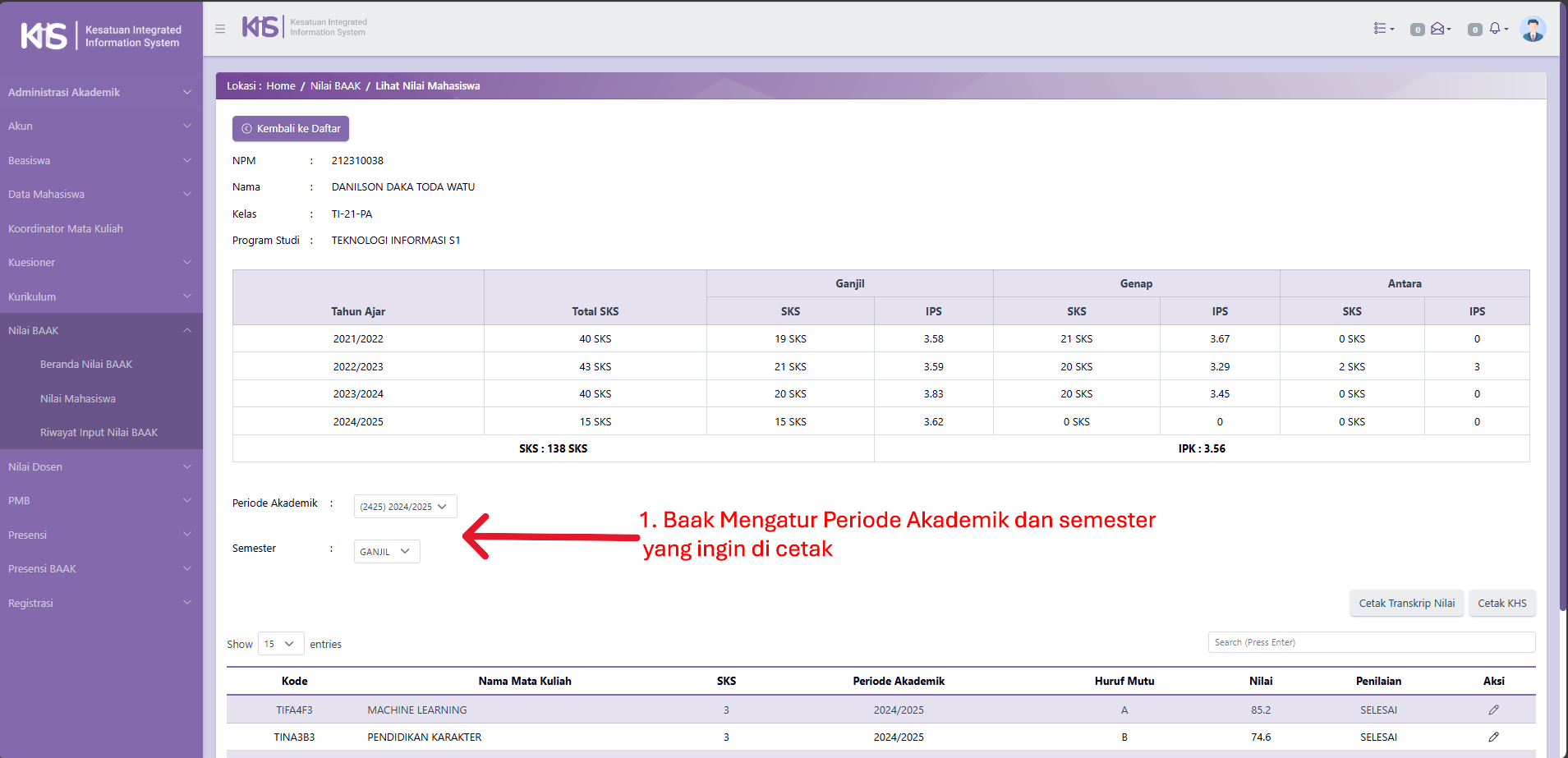
Task: Click edit pencil for MACHINE LEARNING row
Action: point(1493,710)
